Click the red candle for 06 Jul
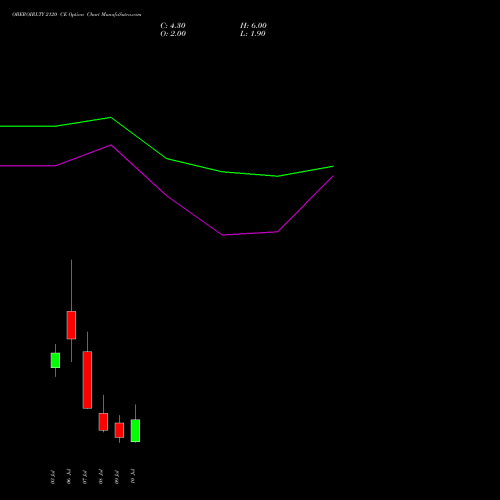 coord(71,325)
